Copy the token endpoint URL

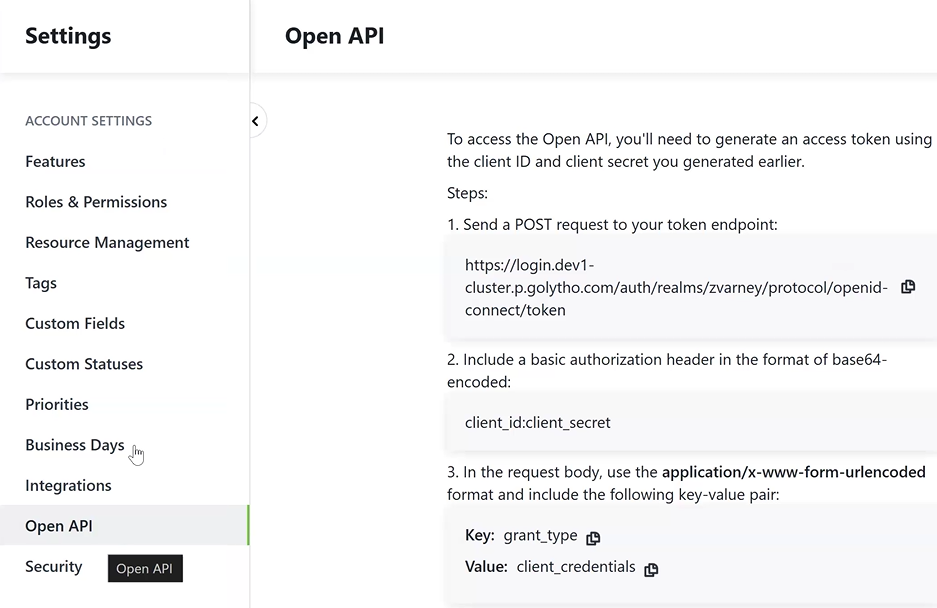click(908, 287)
